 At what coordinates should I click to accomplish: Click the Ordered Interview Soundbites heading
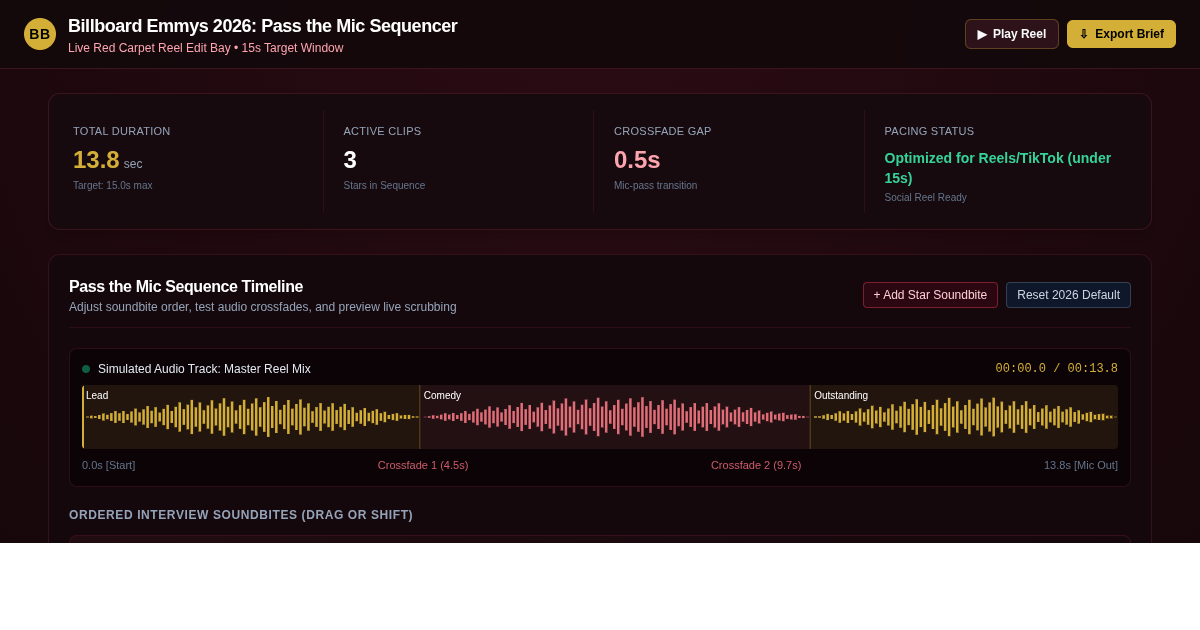241,515
